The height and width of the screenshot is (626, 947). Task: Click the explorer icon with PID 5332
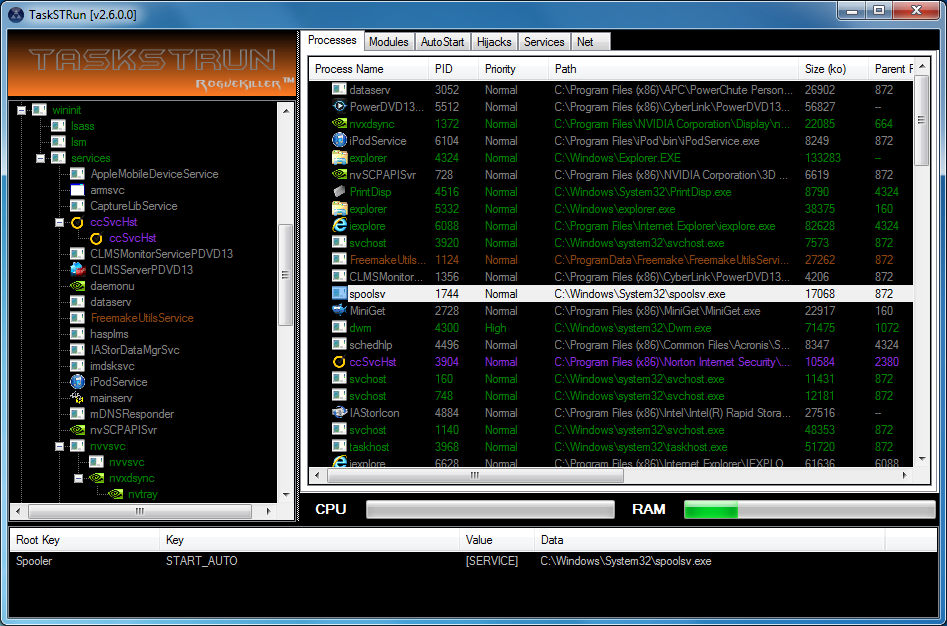click(339, 208)
